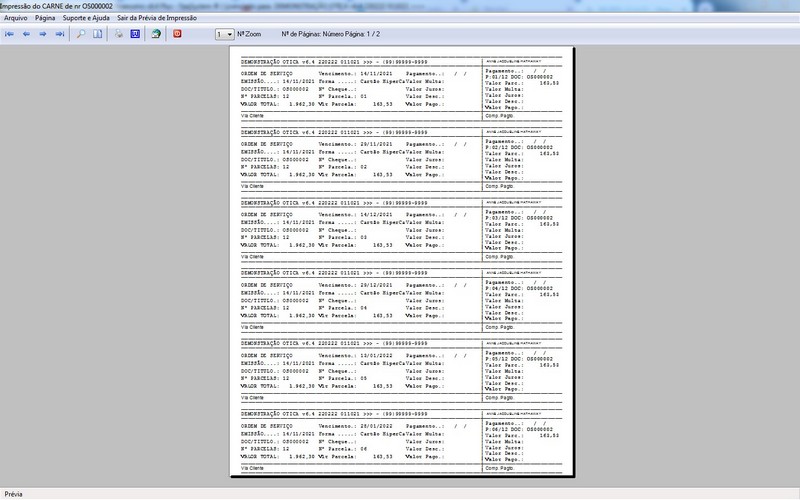
Task: Click Sair da Prévia de Impressão
Action: pyautogui.click(x=157, y=18)
